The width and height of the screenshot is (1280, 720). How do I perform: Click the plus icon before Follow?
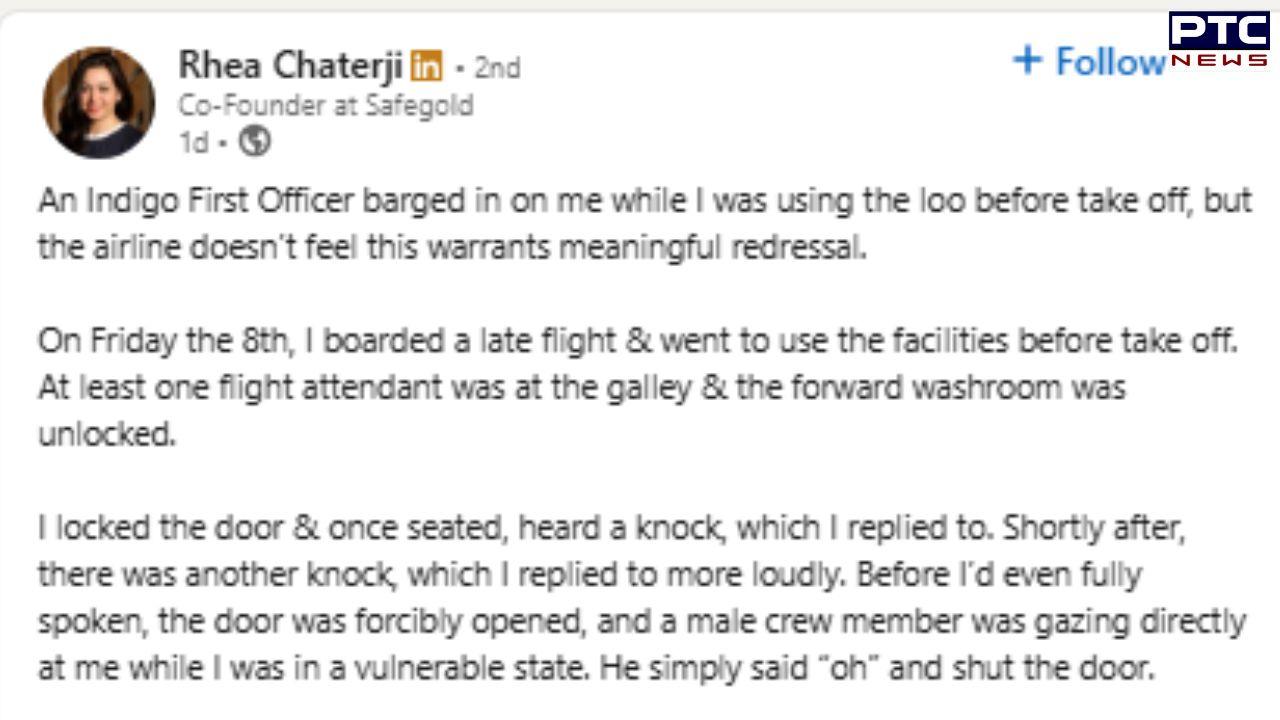point(1027,60)
